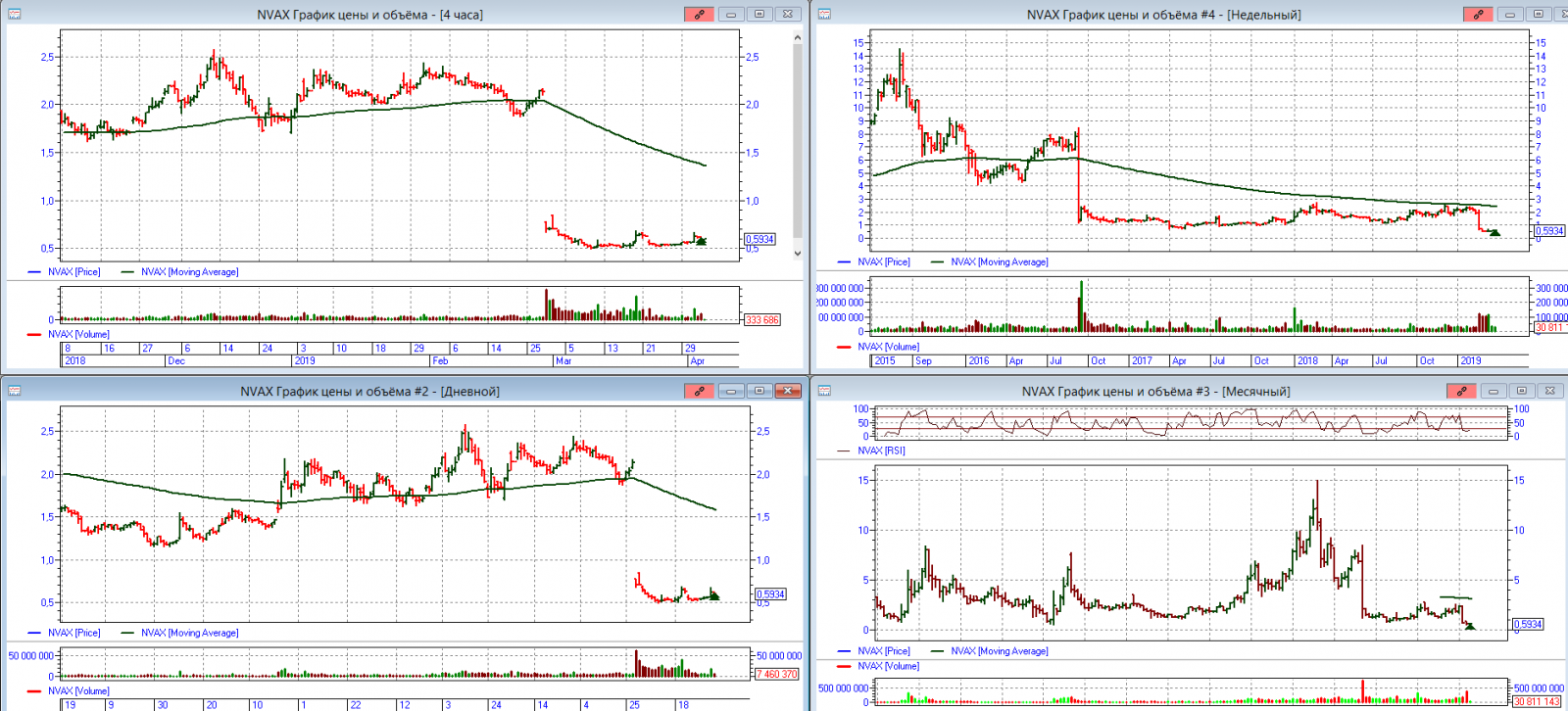Maximize the 4 часа chart window
1568x711 pixels.
[759, 14]
